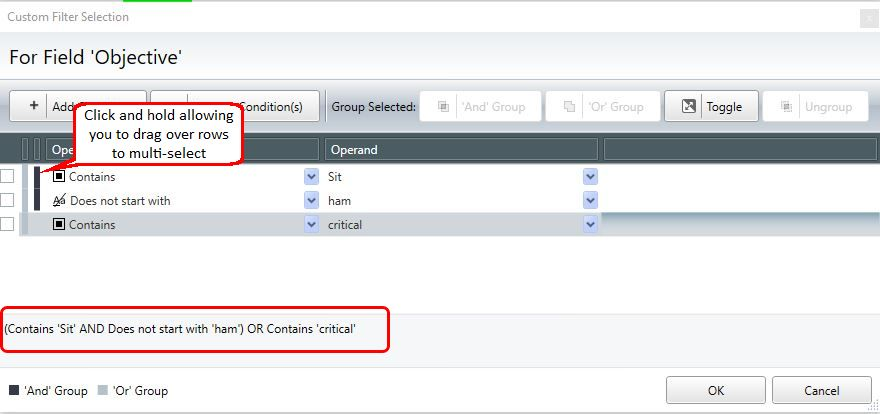
Task: Click the Operand column header
Action: tap(461, 150)
